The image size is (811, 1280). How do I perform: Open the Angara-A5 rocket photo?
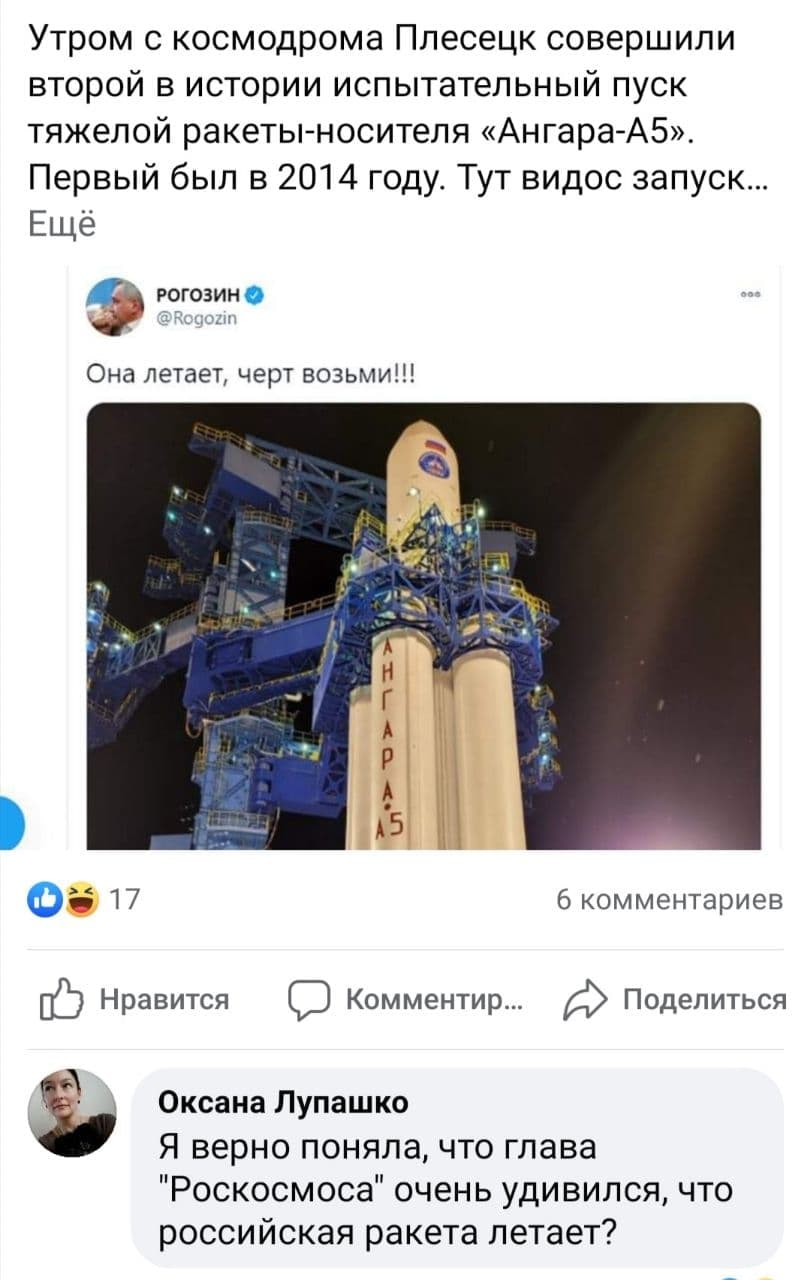point(424,626)
